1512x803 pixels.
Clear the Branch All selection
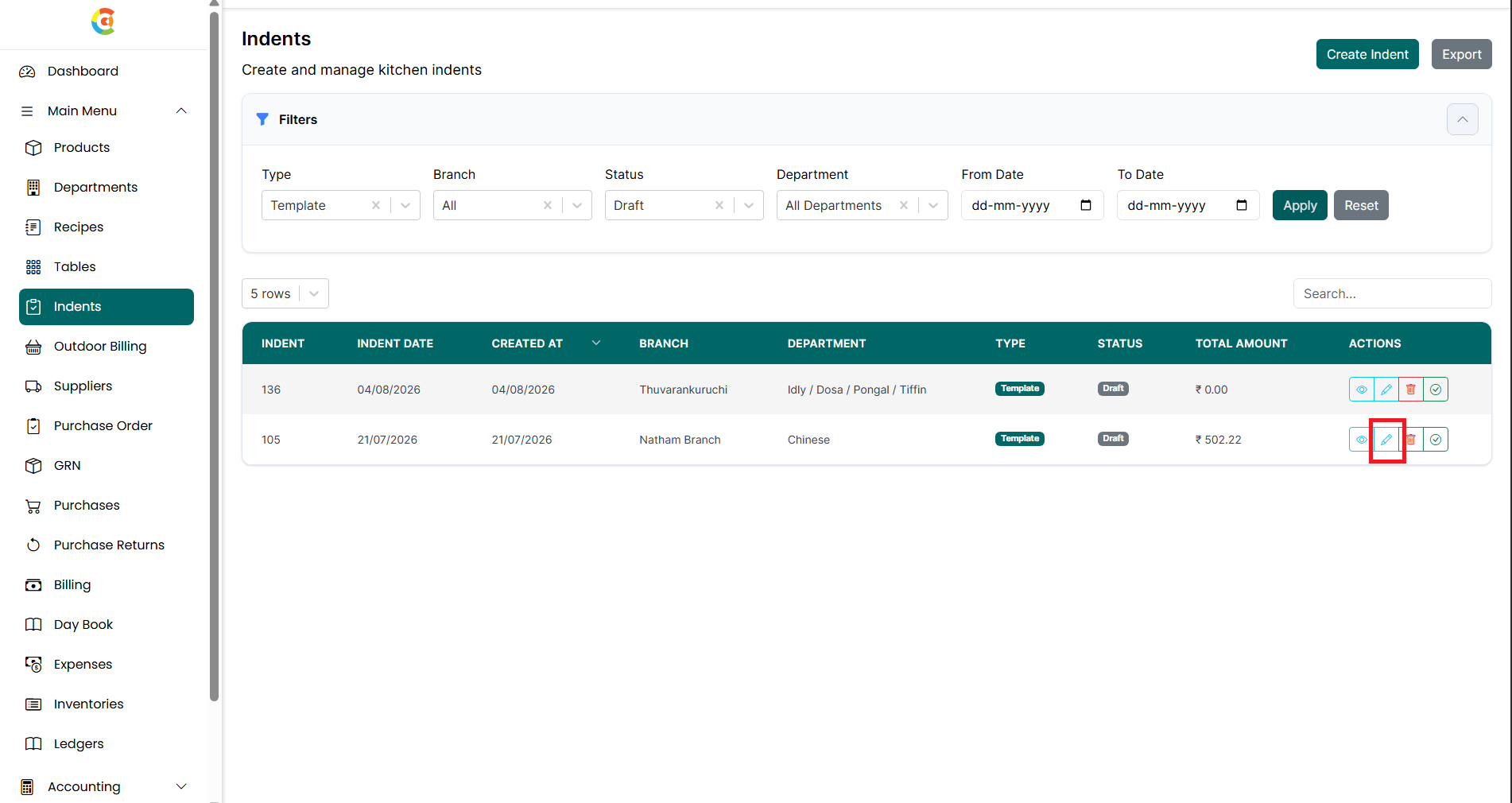[548, 205]
